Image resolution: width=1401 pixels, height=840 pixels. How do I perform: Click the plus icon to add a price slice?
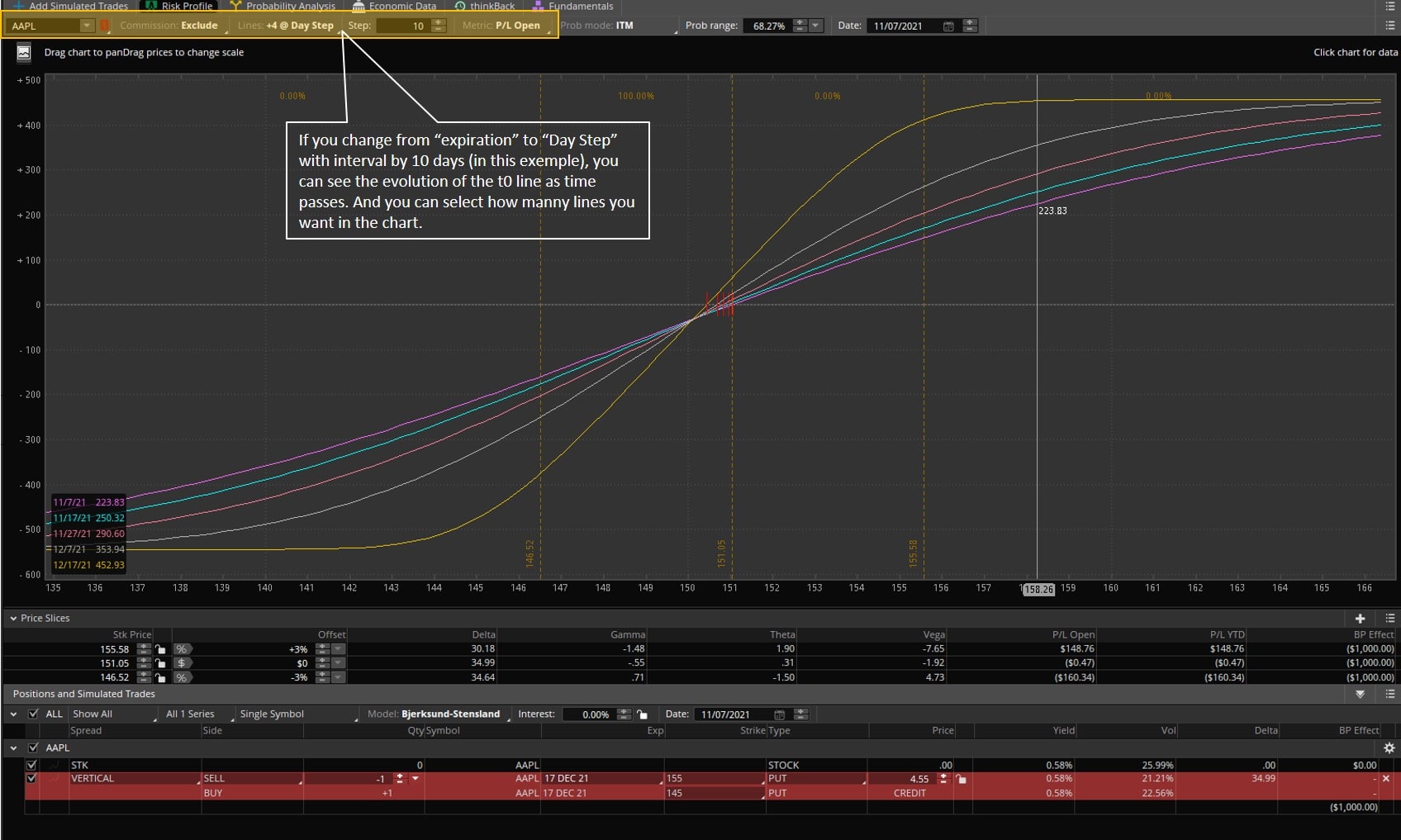tap(1360, 618)
